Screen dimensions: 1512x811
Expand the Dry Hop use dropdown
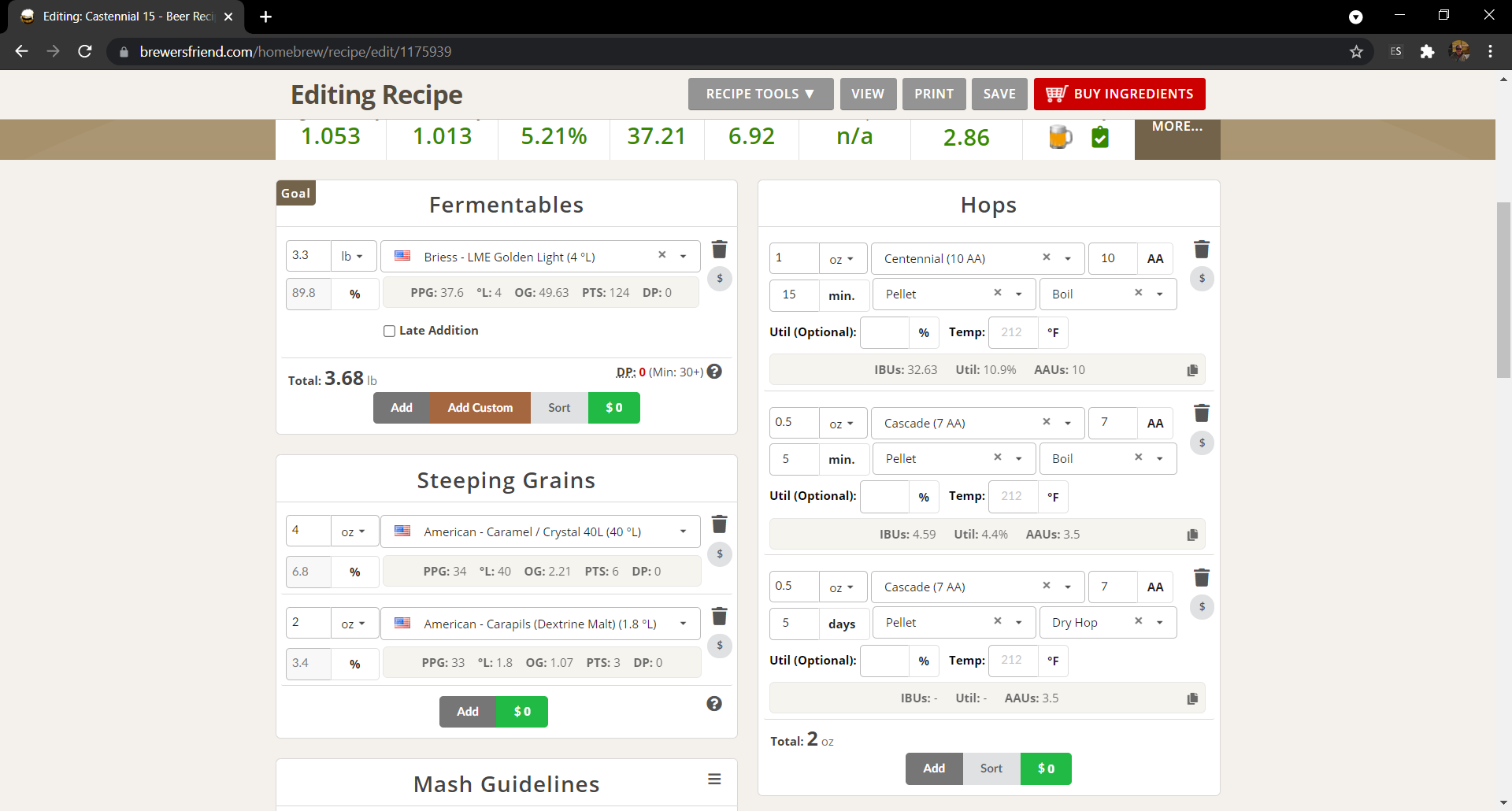click(1159, 623)
